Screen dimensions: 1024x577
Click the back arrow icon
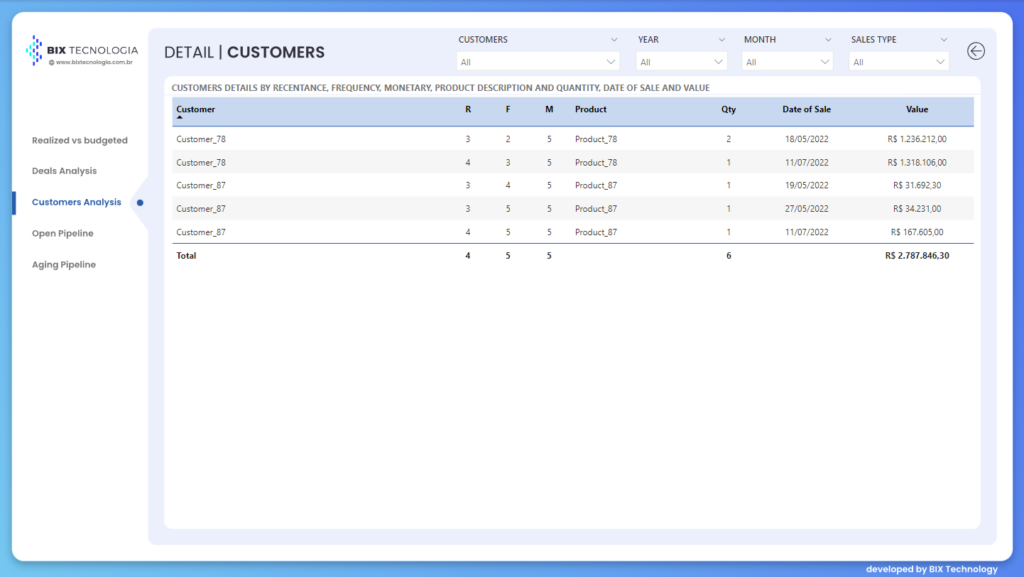coord(976,51)
